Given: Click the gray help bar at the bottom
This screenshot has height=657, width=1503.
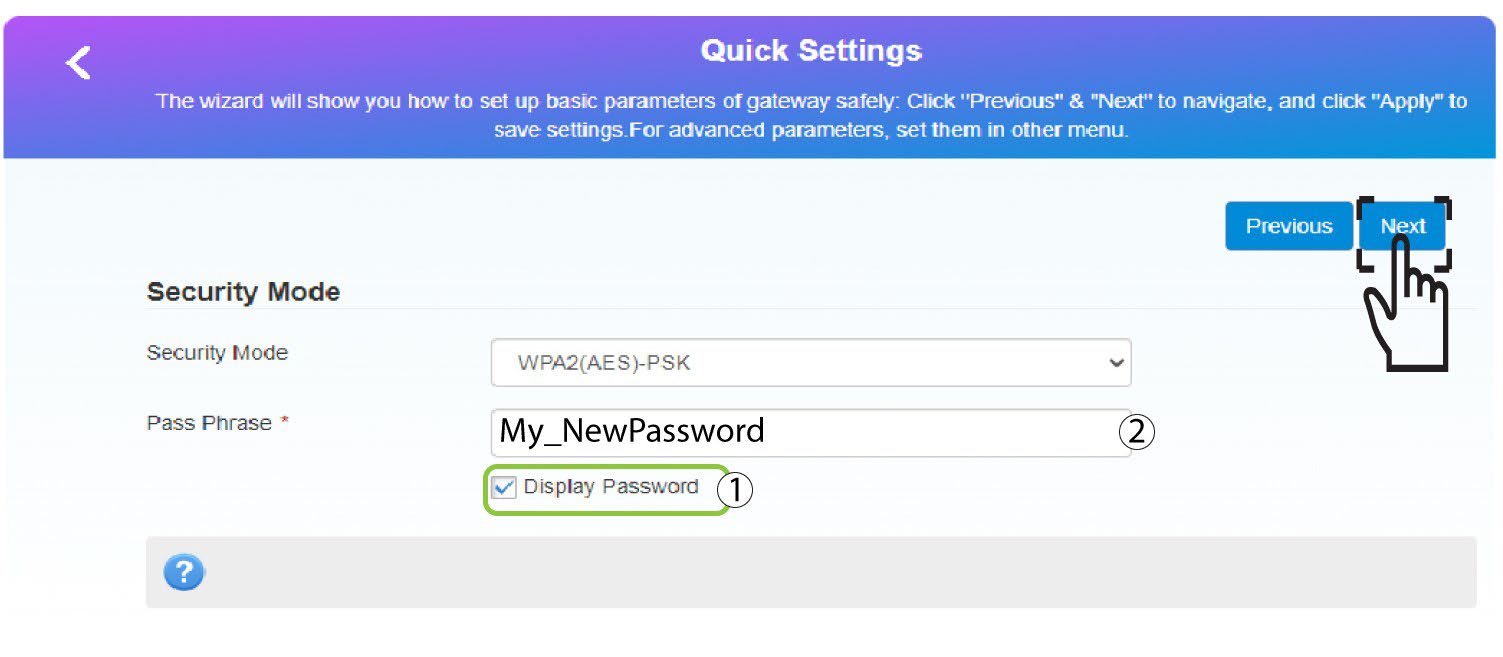Looking at the screenshot, I should point(811,572).
